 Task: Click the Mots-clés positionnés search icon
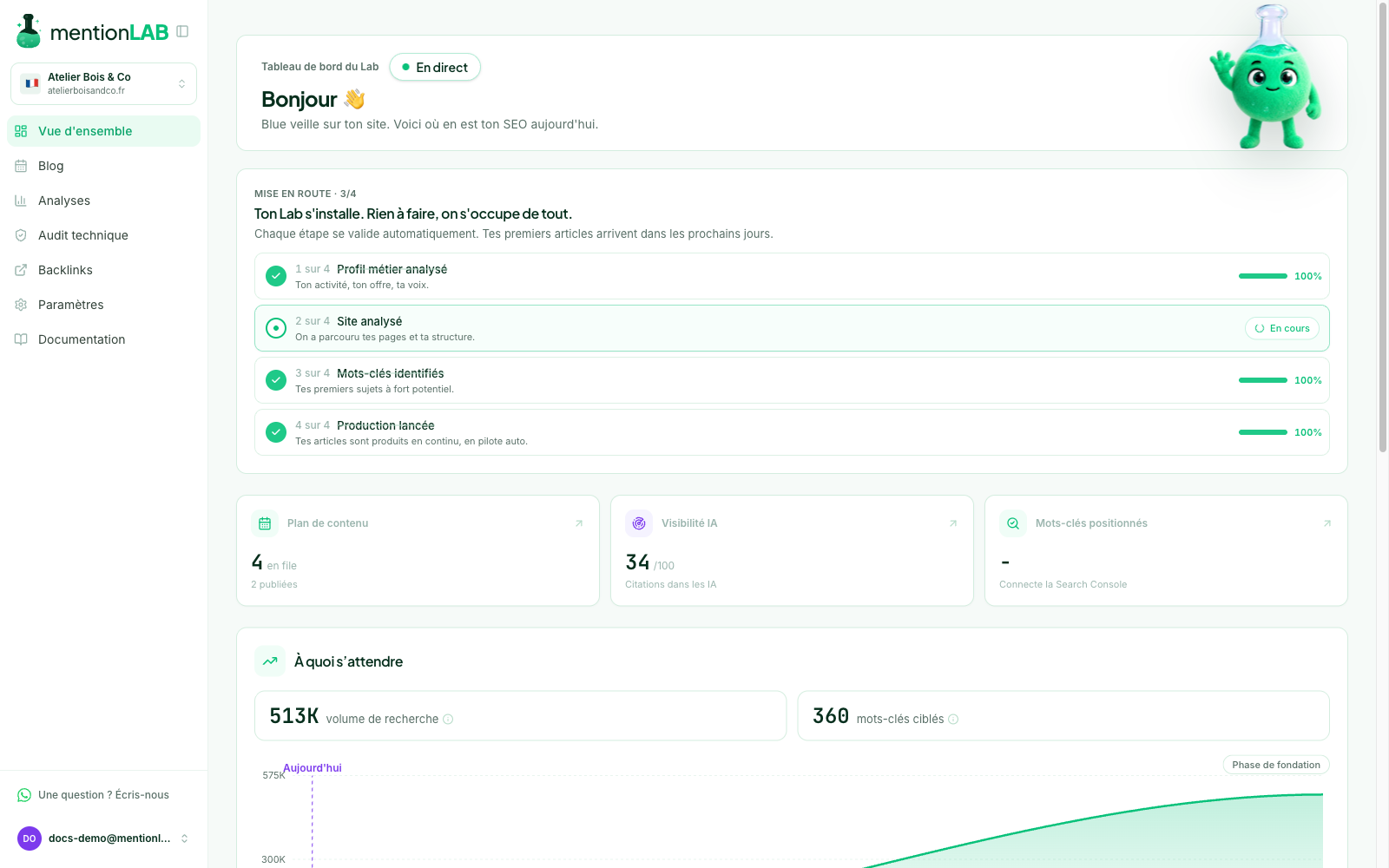(1013, 523)
